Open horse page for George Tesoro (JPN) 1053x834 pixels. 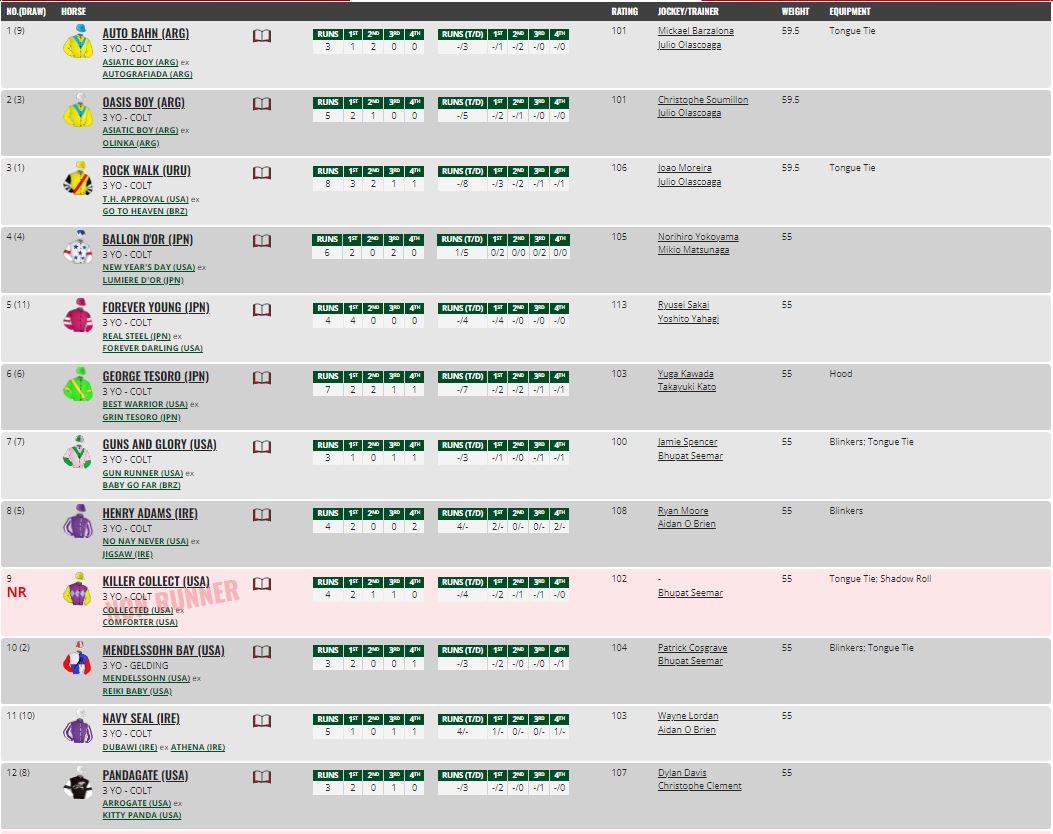[156, 377]
